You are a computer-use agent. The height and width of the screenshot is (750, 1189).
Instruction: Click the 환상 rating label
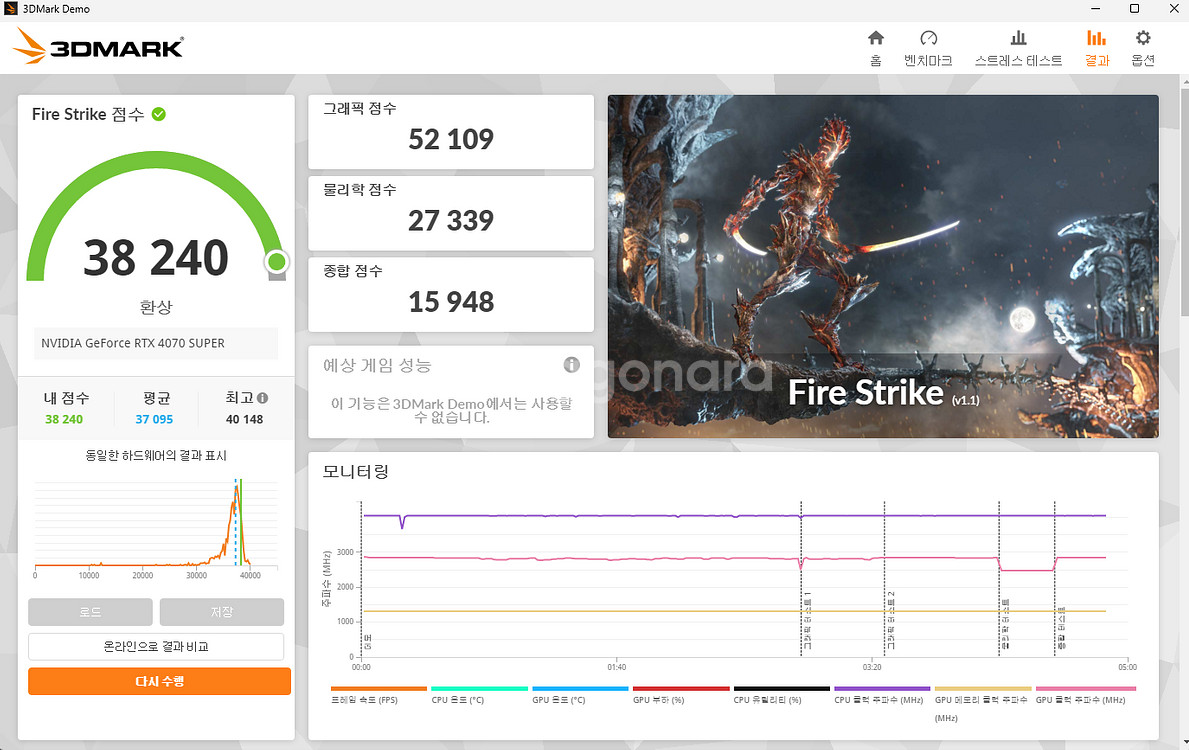[x=156, y=307]
